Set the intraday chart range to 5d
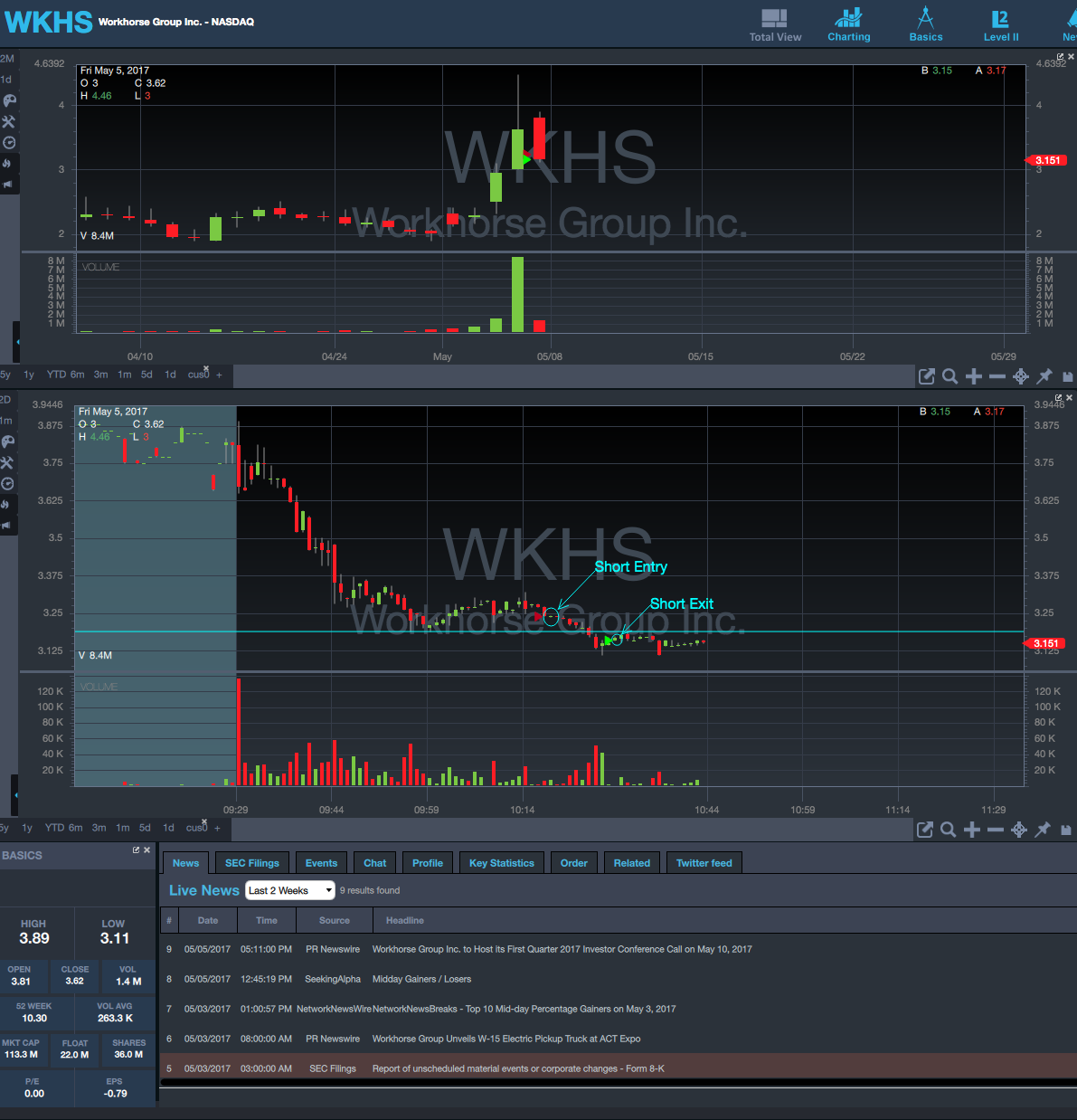 point(145,828)
